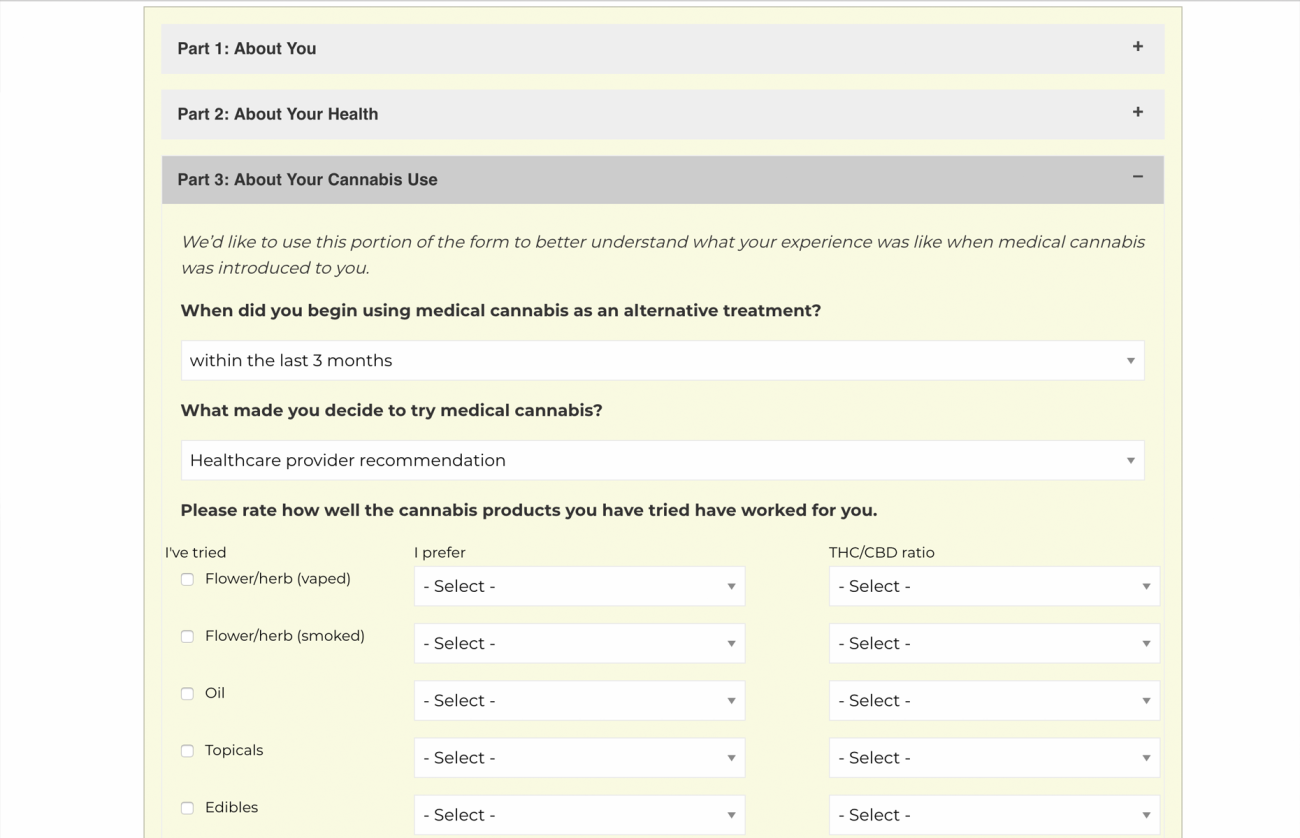
Task: Enable the Topicals checkbox
Action: pos(187,751)
